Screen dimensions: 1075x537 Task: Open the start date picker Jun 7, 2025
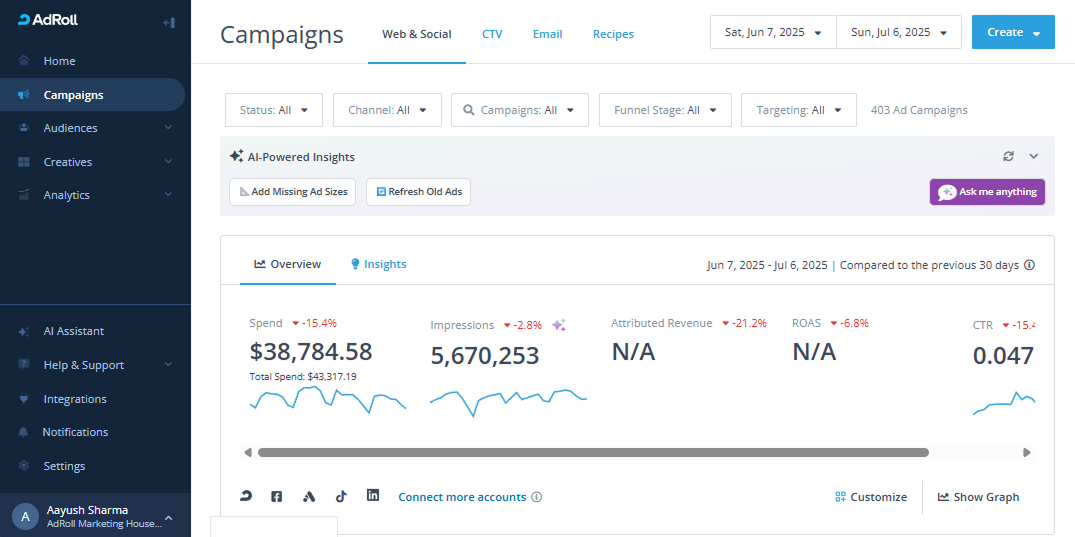point(773,32)
